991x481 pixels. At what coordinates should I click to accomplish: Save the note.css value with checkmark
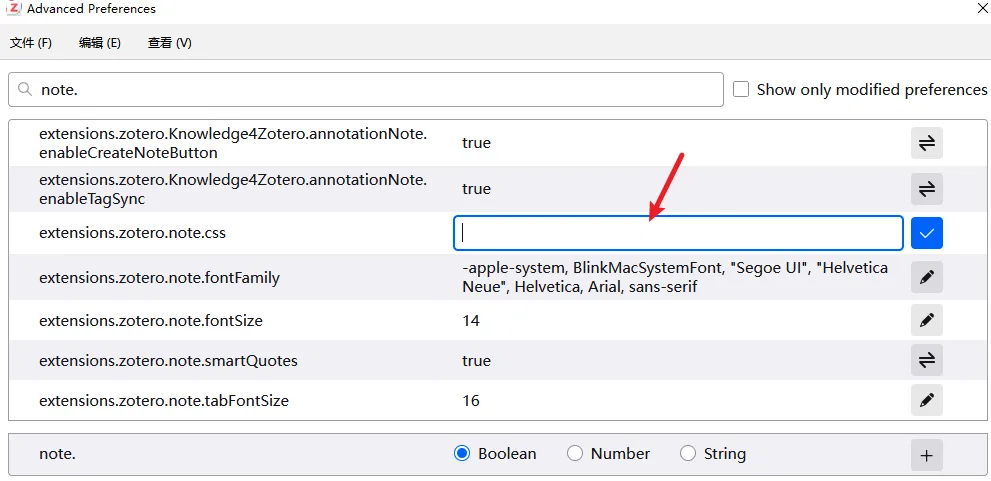927,233
